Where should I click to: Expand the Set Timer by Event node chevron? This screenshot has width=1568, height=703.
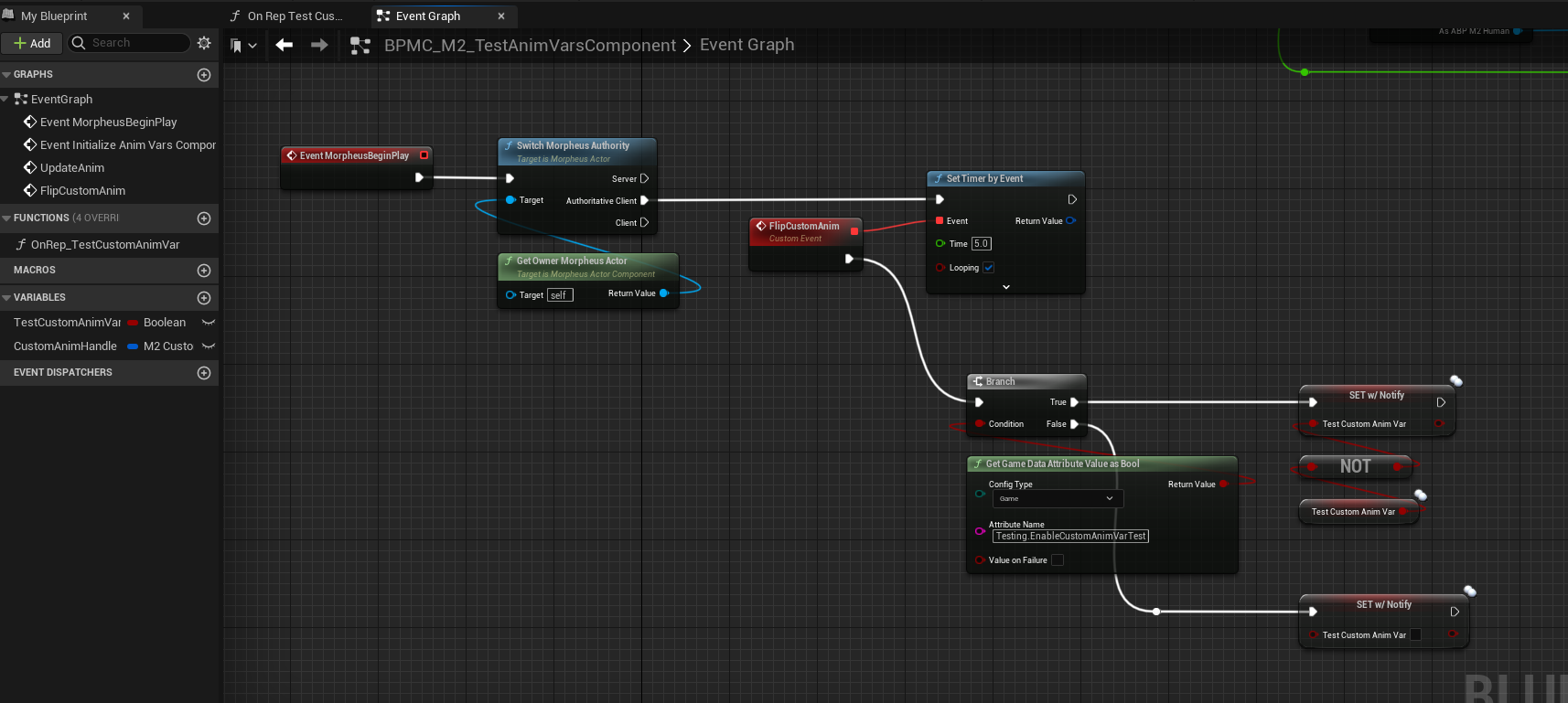point(1006,287)
